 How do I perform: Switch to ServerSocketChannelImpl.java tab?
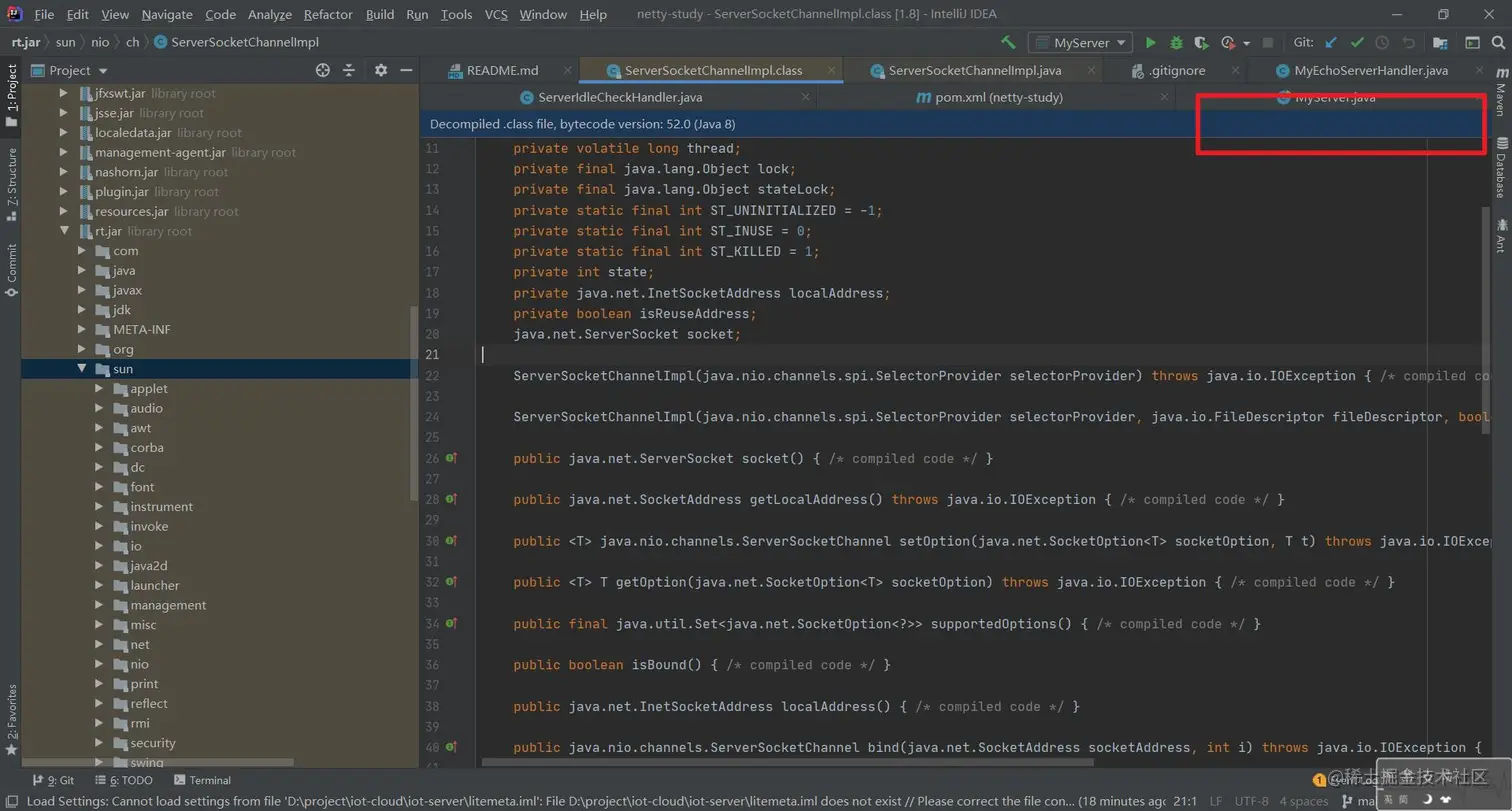(974, 71)
